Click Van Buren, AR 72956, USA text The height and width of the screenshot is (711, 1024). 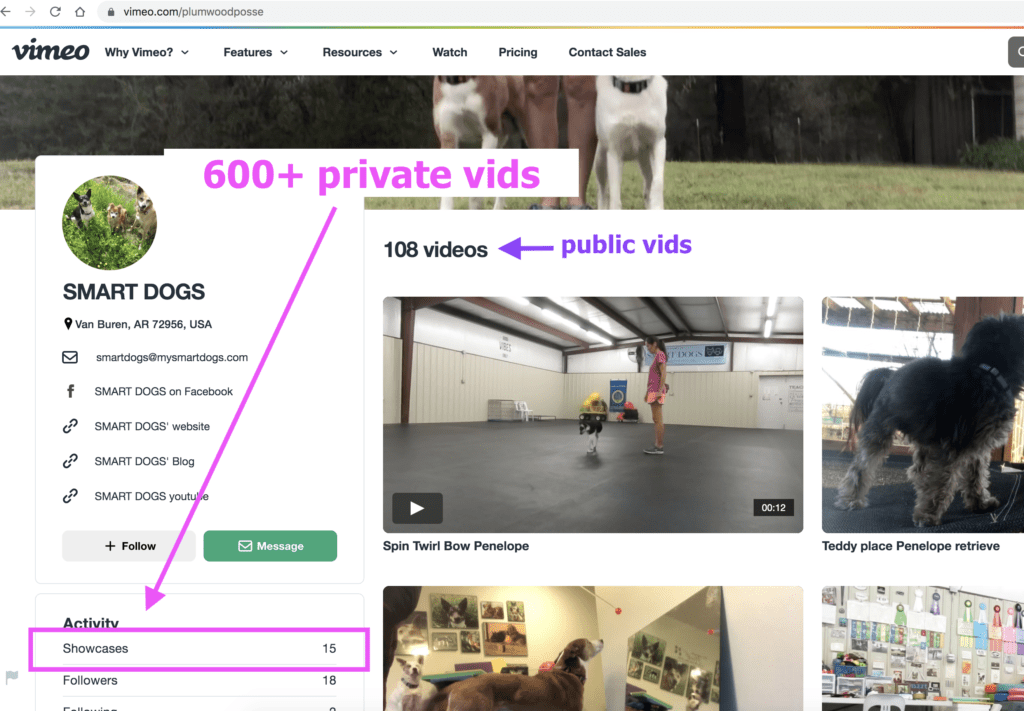tap(143, 324)
